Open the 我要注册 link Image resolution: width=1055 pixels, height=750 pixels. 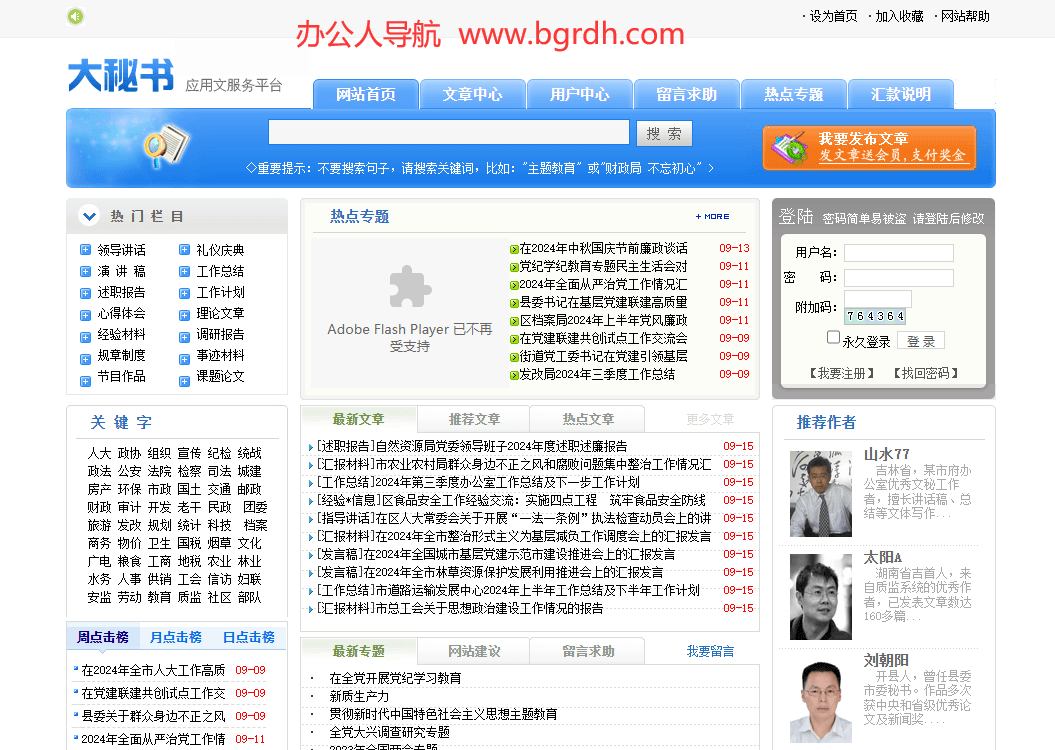(841, 373)
